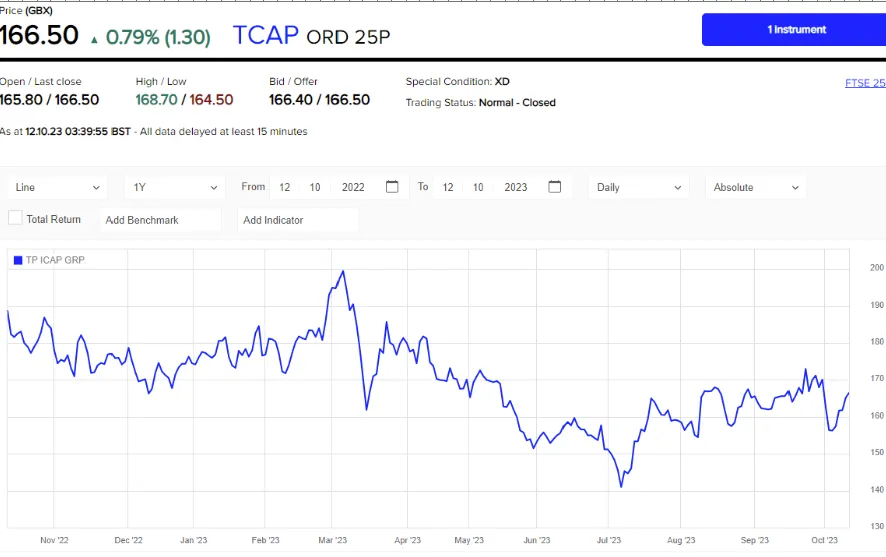Click the Add Benchmark field
Screen dimensions: 886x557
pyautogui.click(x=161, y=220)
